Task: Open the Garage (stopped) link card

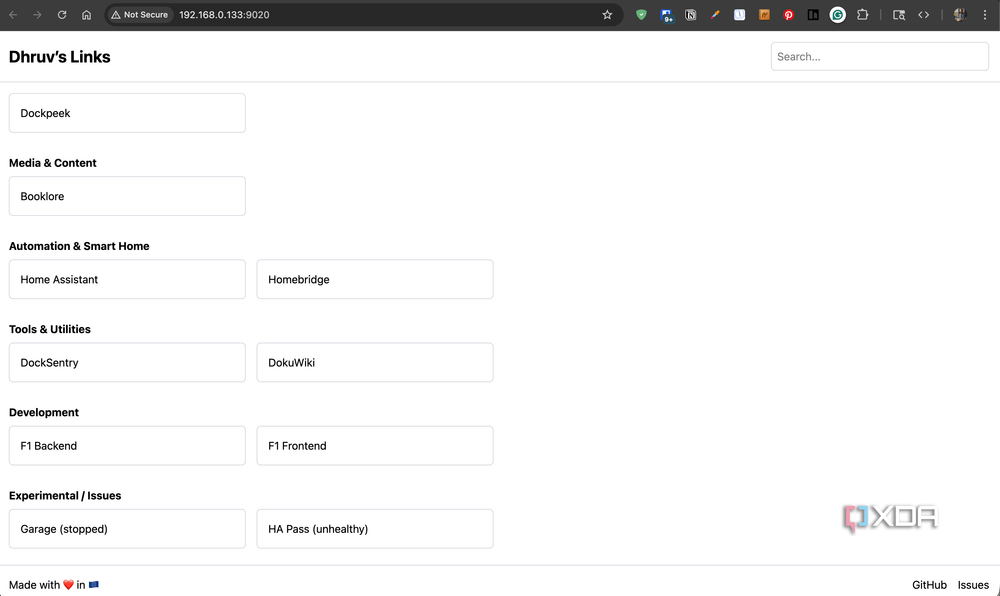Action: click(x=127, y=528)
